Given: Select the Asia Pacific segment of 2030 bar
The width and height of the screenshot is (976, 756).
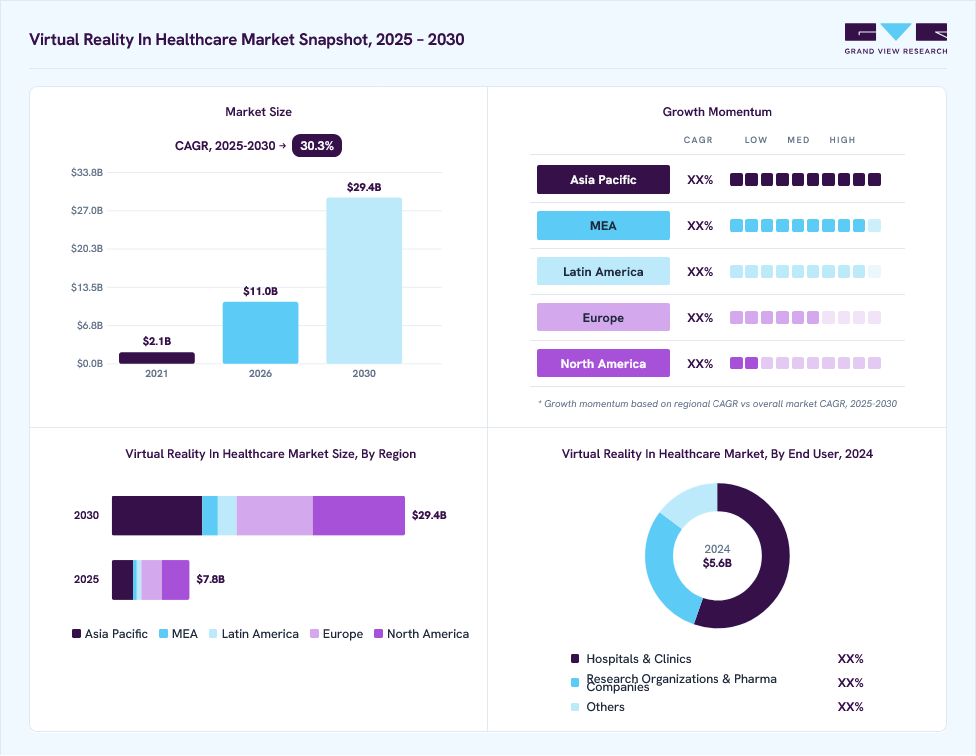Looking at the screenshot, I should point(157,516).
